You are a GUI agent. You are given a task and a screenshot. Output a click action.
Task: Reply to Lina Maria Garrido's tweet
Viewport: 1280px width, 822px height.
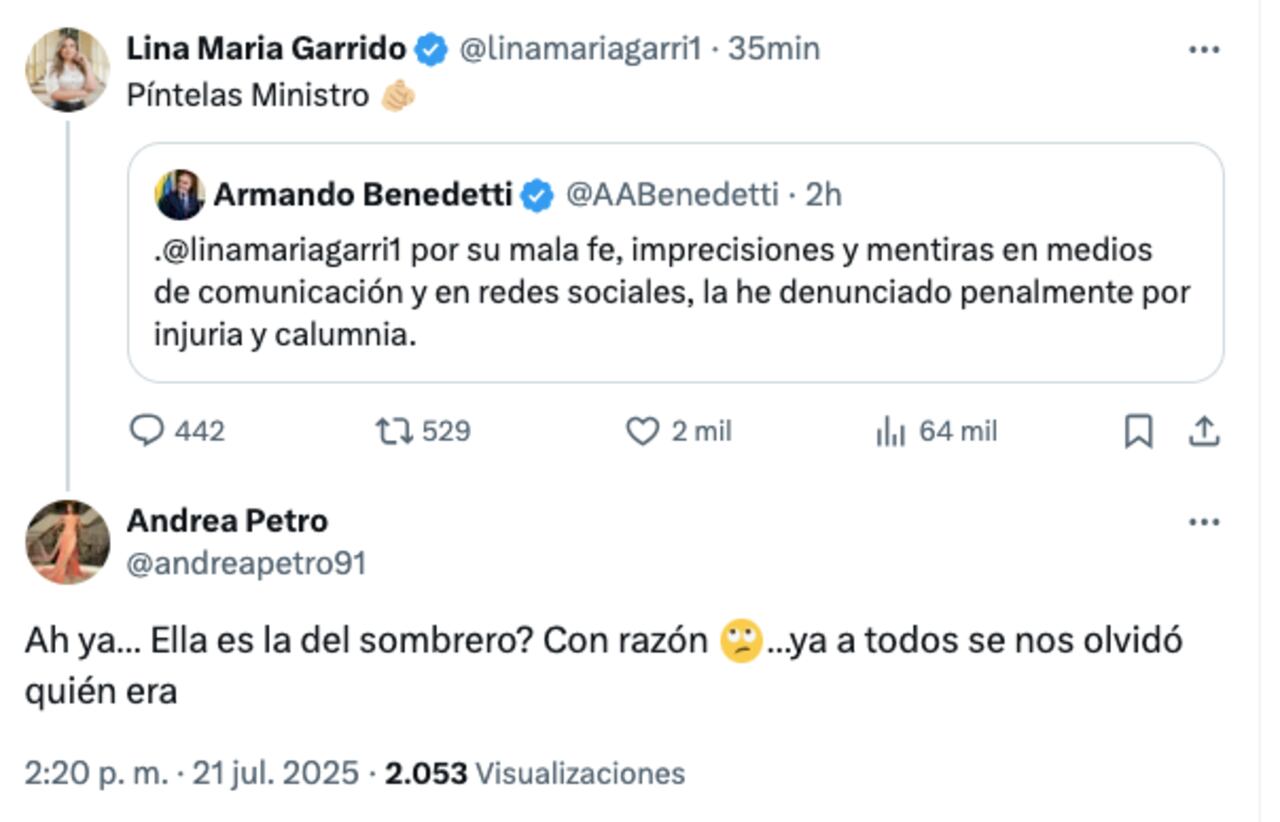(x=149, y=431)
